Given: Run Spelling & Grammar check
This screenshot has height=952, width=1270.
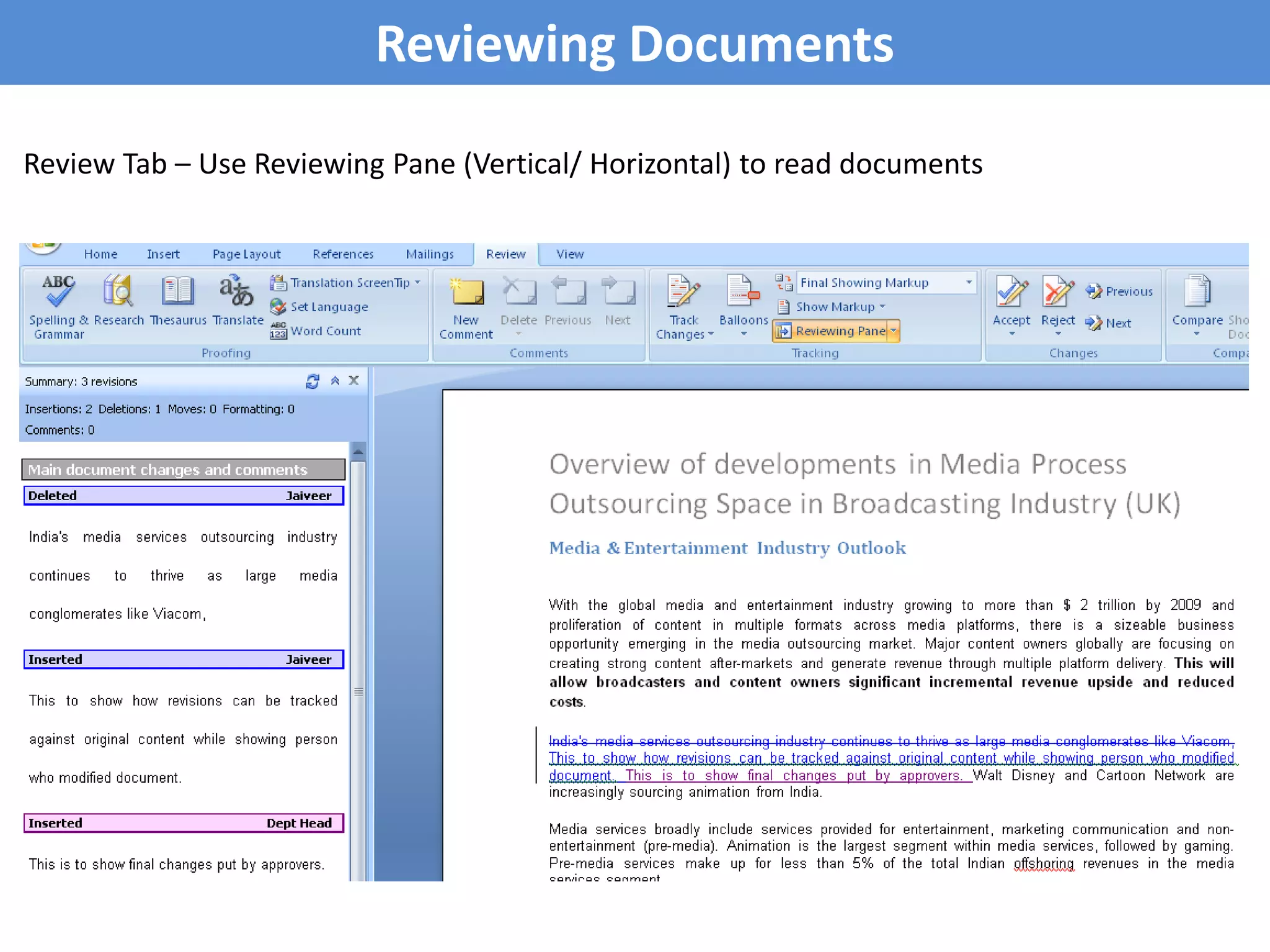Looking at the screenshot, I should pos(58,307).
